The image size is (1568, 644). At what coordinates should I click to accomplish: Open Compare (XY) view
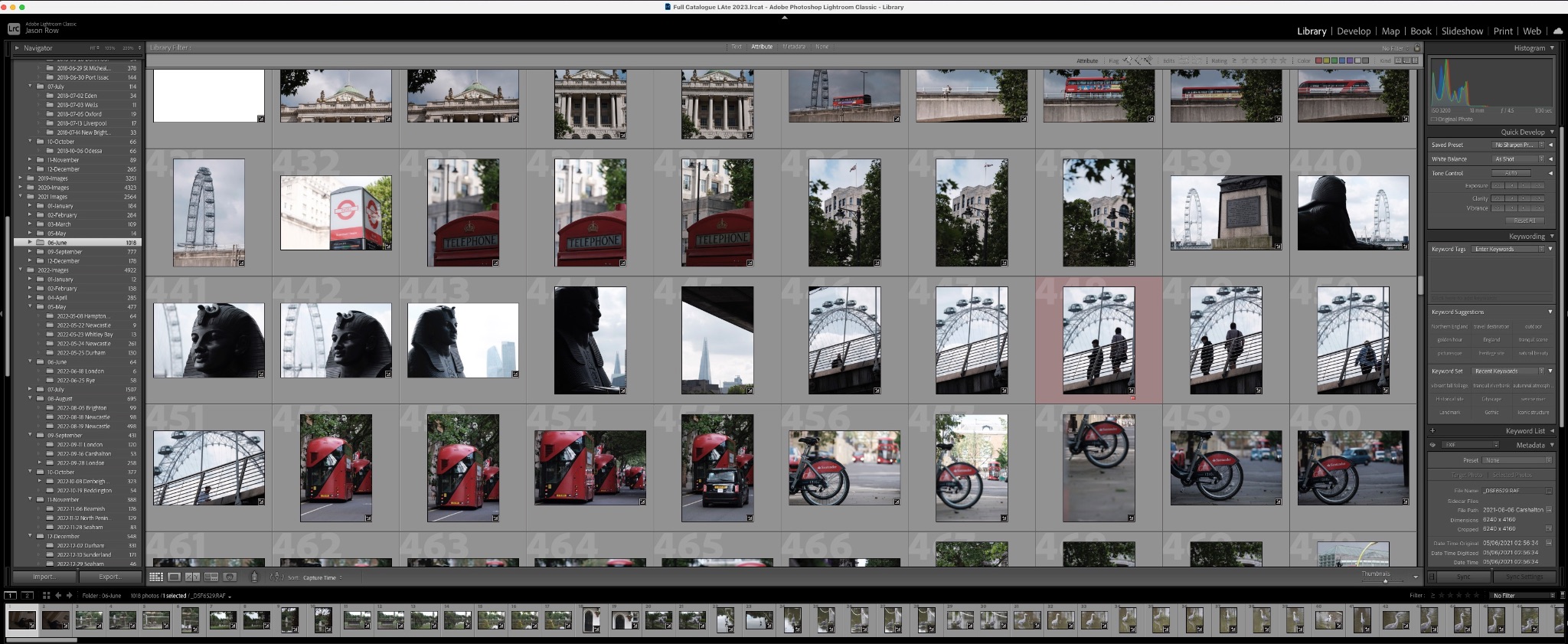point(192,577)
